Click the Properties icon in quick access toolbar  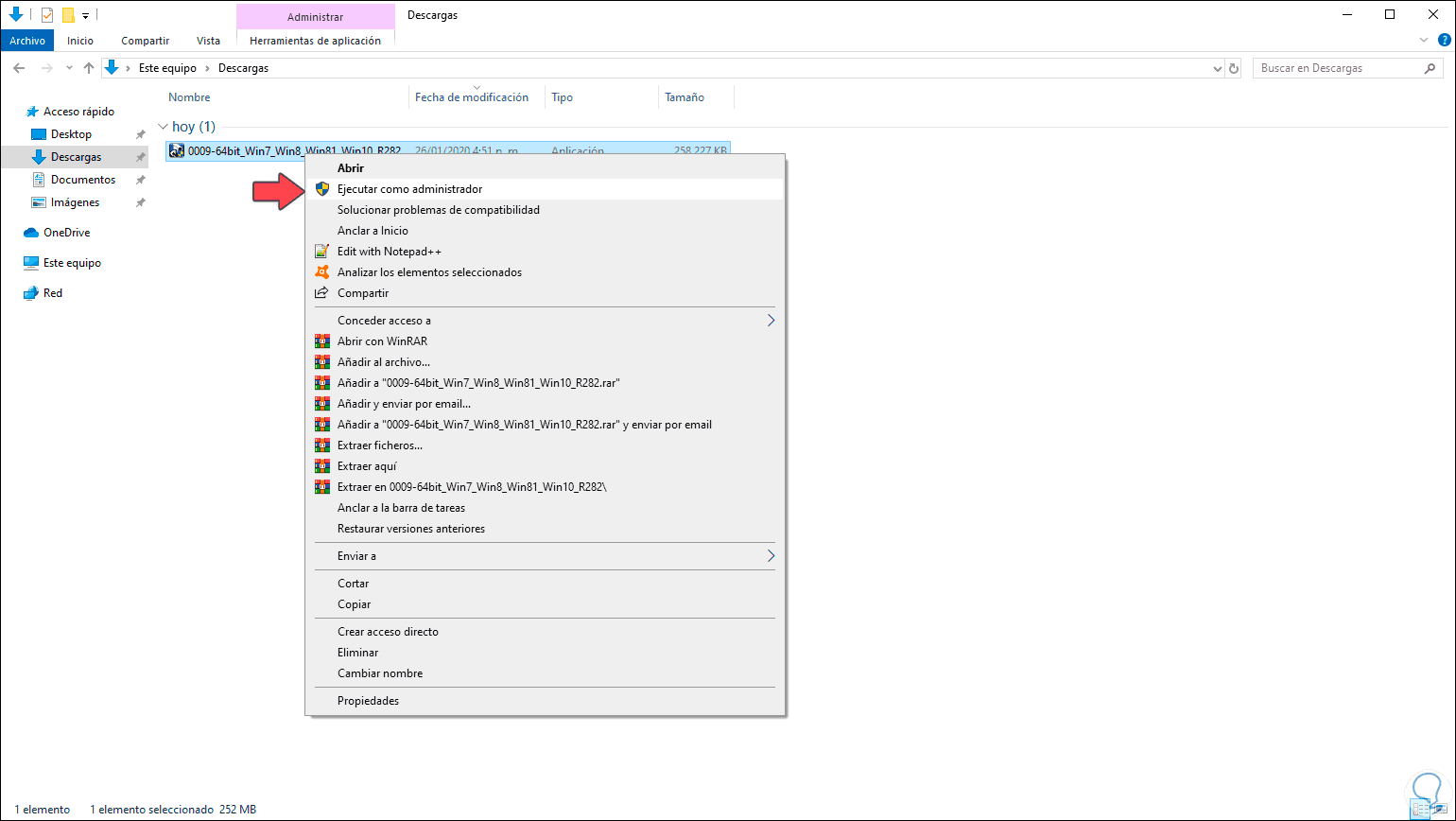click(47, 15)
